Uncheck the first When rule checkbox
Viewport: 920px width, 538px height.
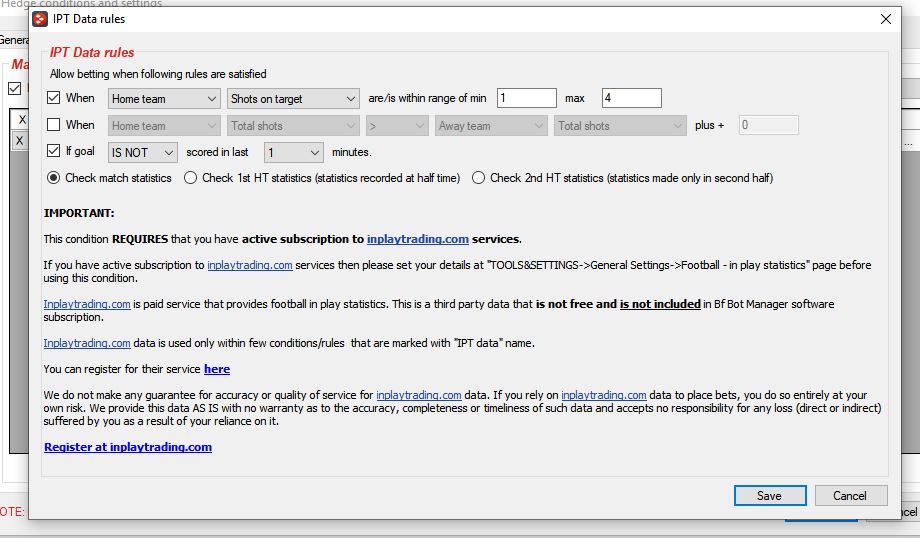tap(53, 97)
